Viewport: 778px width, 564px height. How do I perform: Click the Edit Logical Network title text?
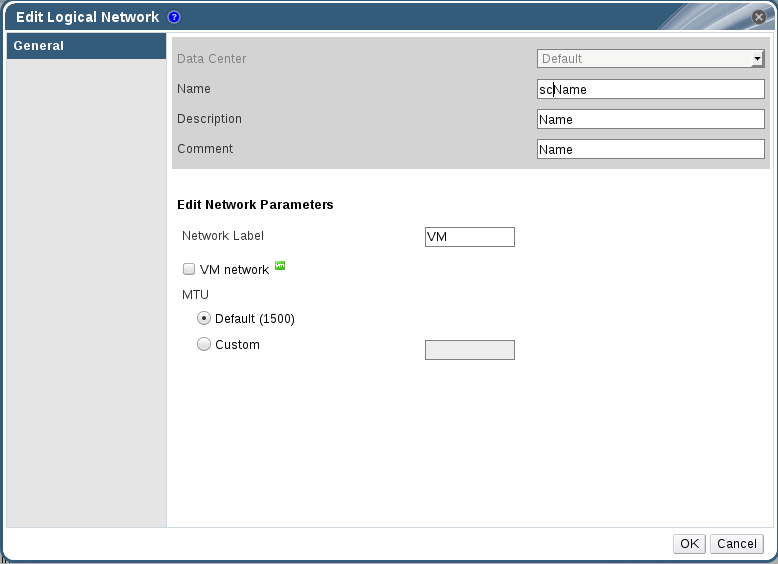point(88,17)
